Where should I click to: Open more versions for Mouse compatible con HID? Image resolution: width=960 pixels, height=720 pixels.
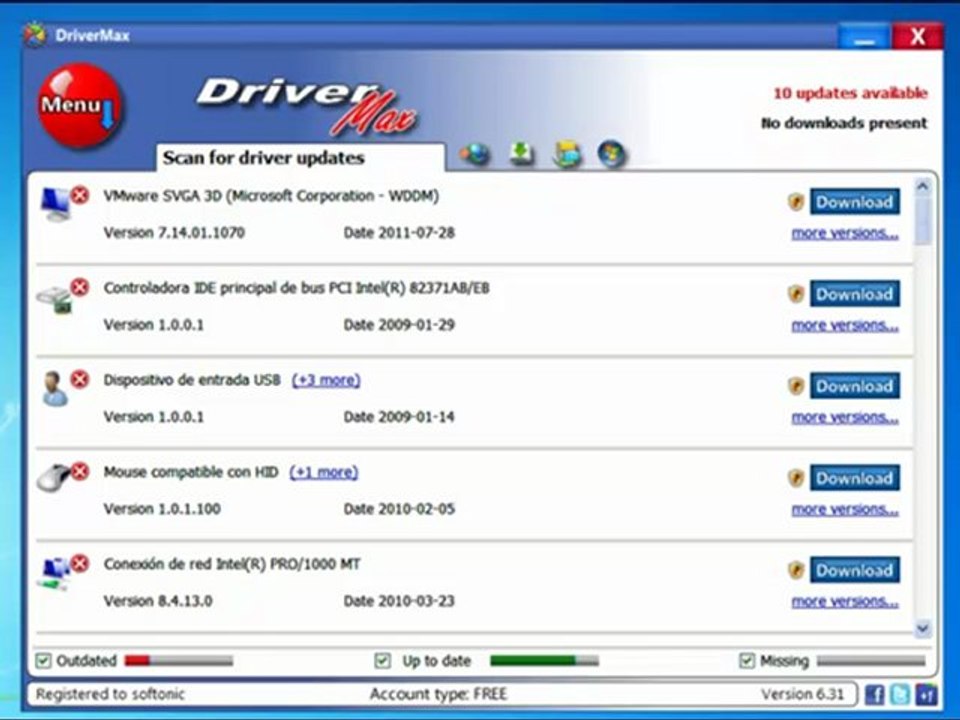click(x=845, y=509)
